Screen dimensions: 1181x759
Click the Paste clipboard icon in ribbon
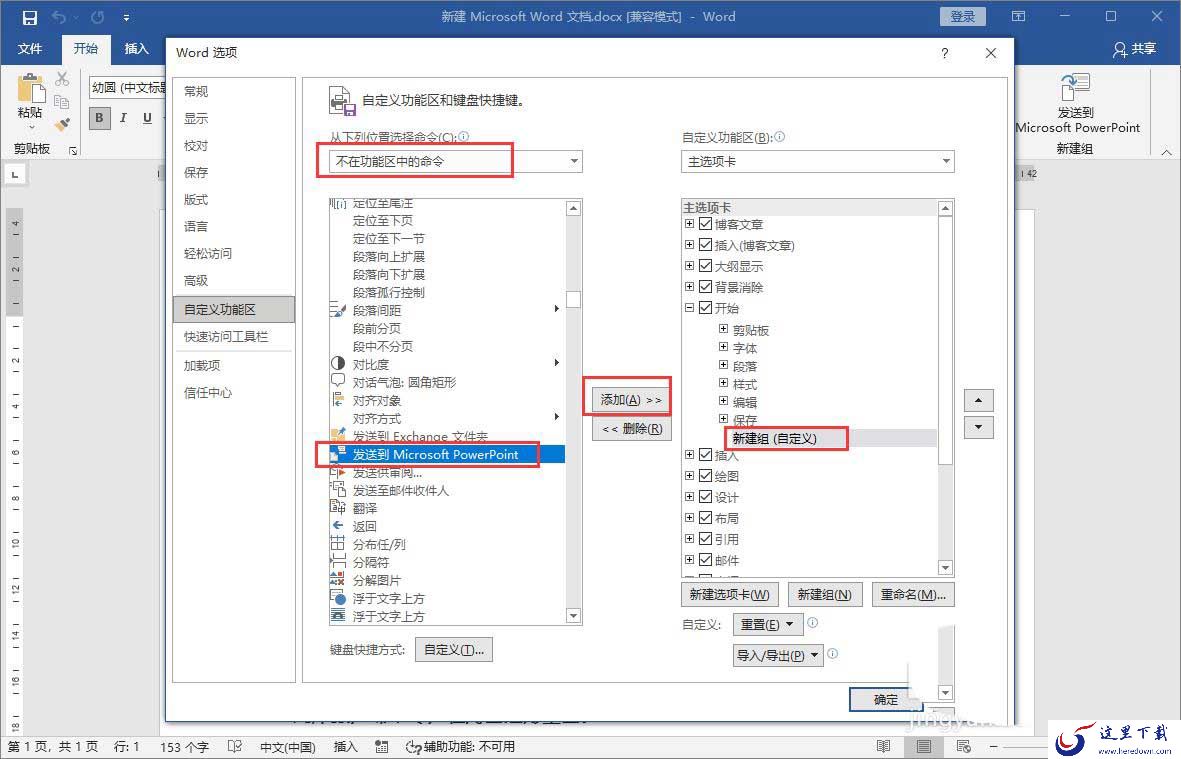pos(31,88)
